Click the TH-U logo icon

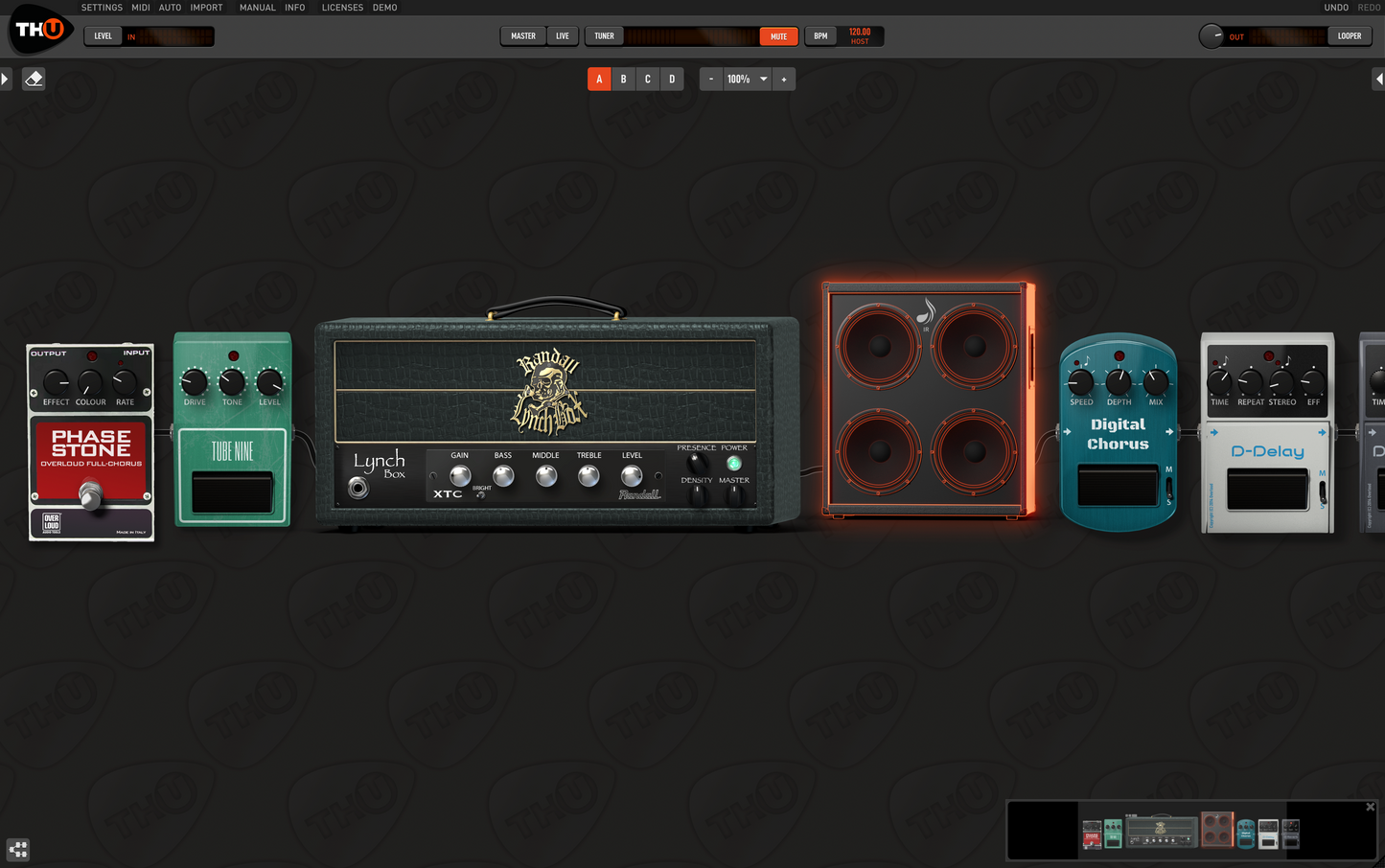39,30
